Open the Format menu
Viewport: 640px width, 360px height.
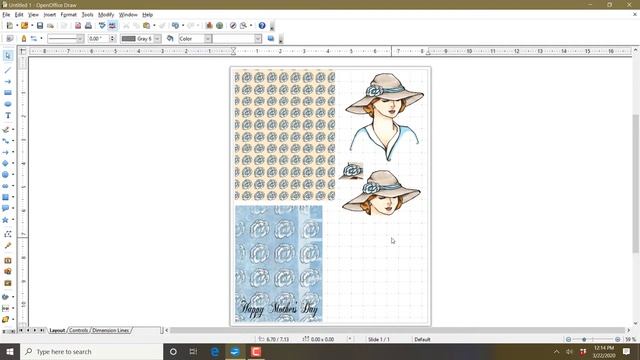click(x=68, y=15)
